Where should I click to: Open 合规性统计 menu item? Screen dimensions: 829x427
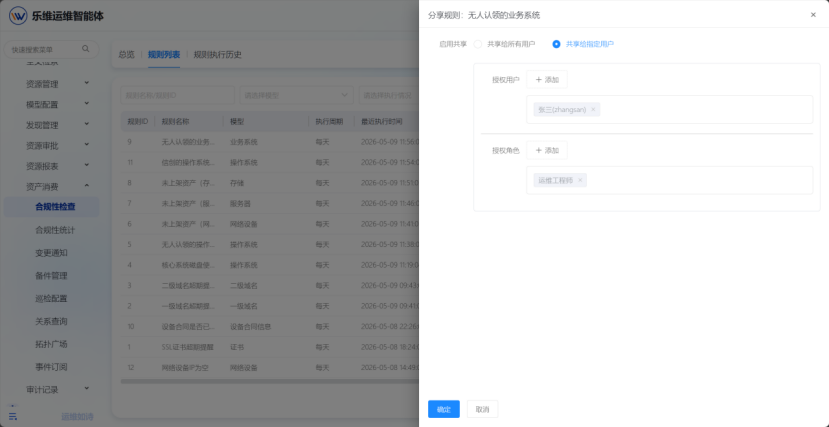tap(55, 230)
